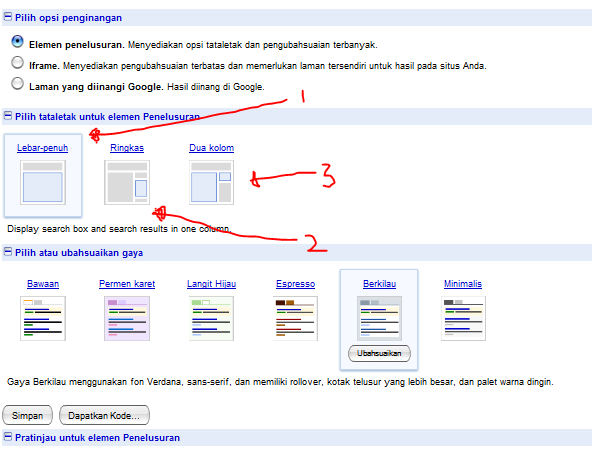
Task: Click the Ubahsuaikan button
Action: 379,353
